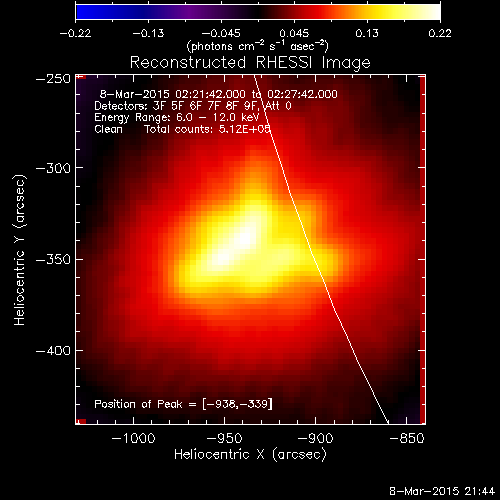The width and height of the screenshot is (500, 500).
Task: Click the blue end of the colorbar
Action: click(x=83, y=11)
